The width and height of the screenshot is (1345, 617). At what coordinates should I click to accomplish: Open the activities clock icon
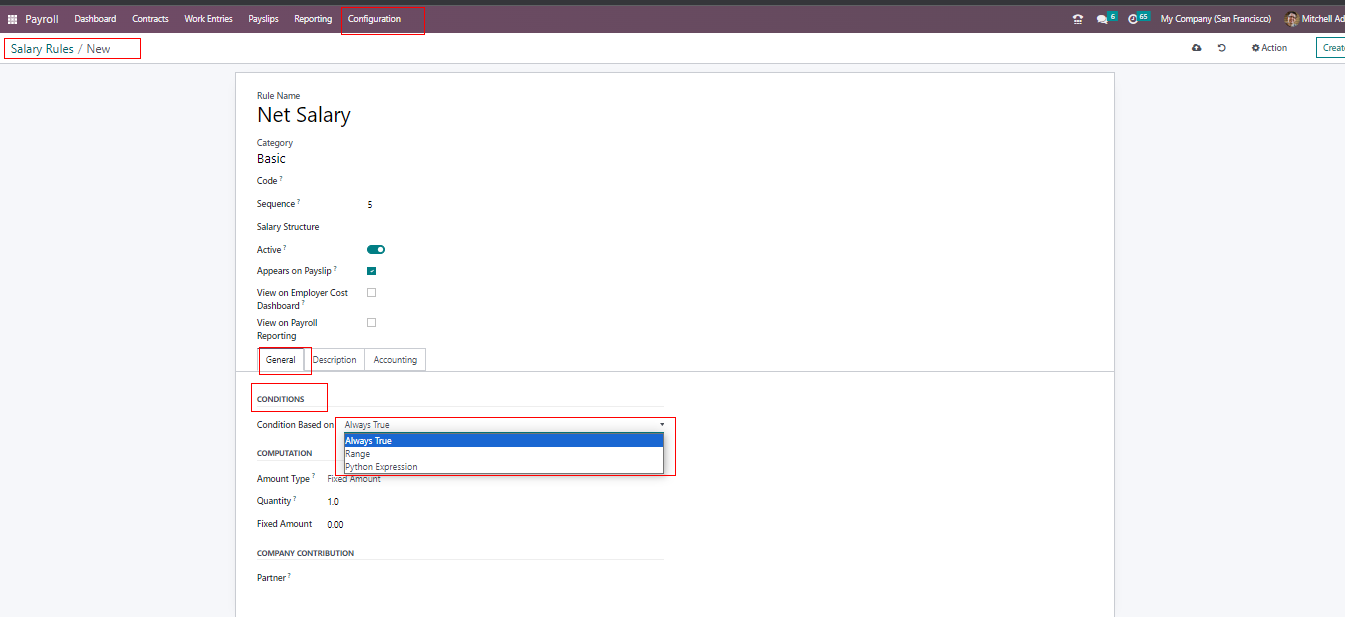point(1133,19)
